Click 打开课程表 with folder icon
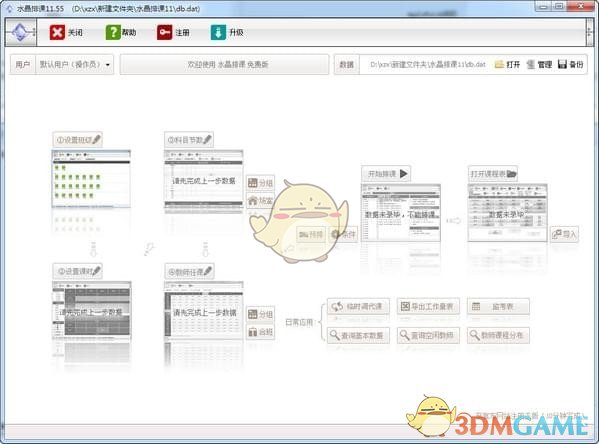599x444 pixels. click(x=493, y=174)
